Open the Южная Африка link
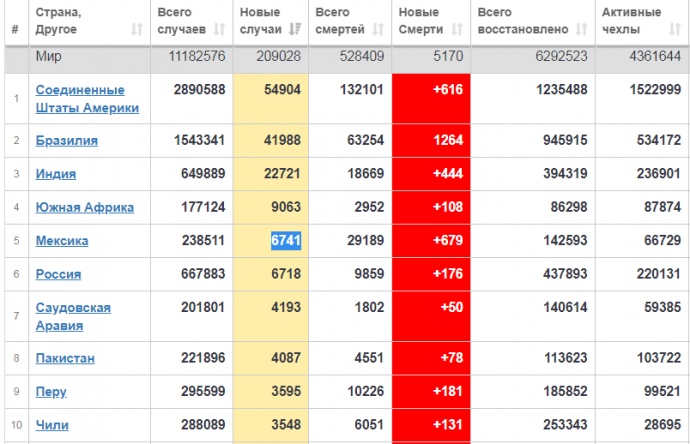The image size is (690, 444). (85, 208)
